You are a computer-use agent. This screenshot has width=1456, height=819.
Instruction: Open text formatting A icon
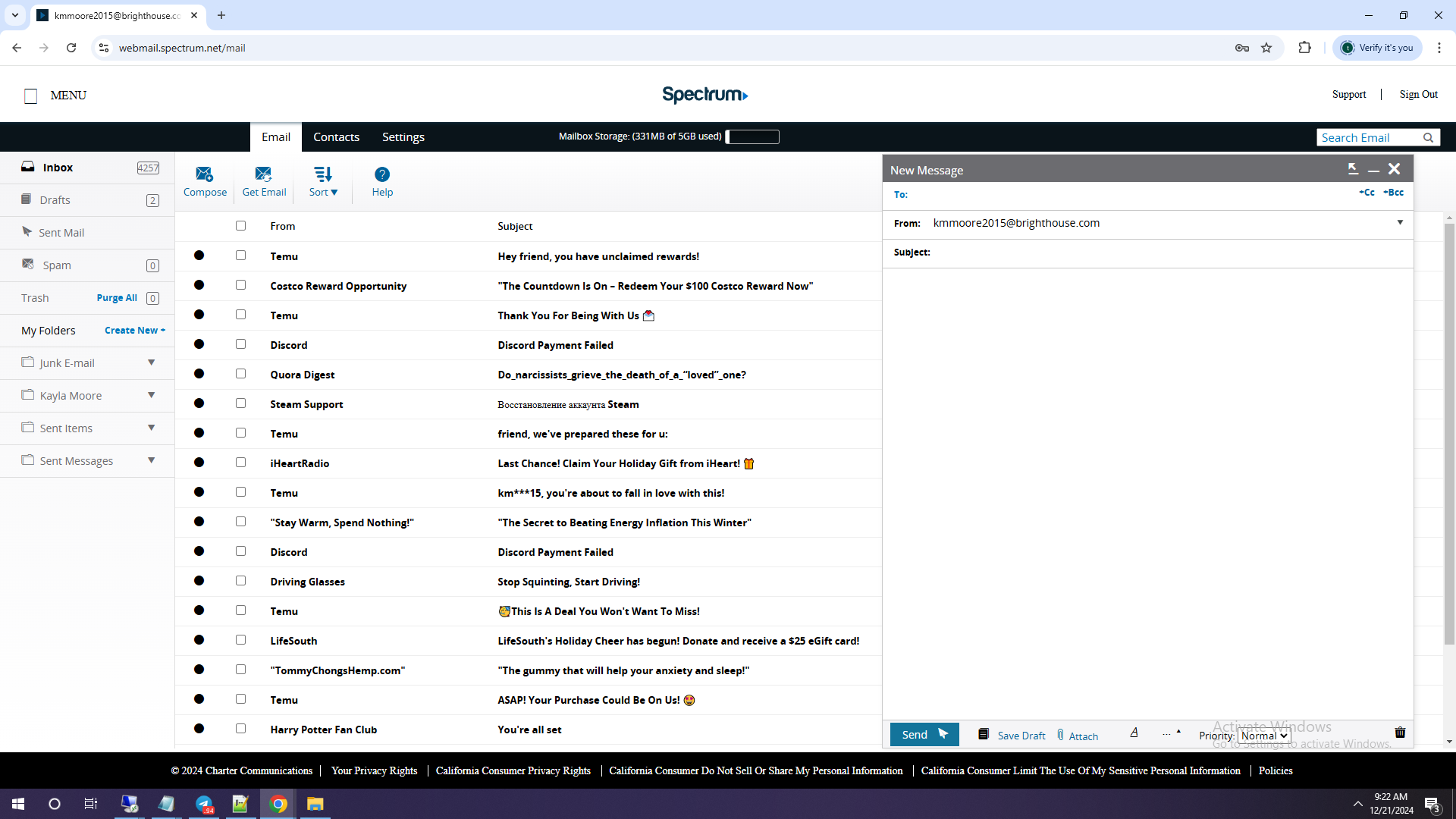1134,733
